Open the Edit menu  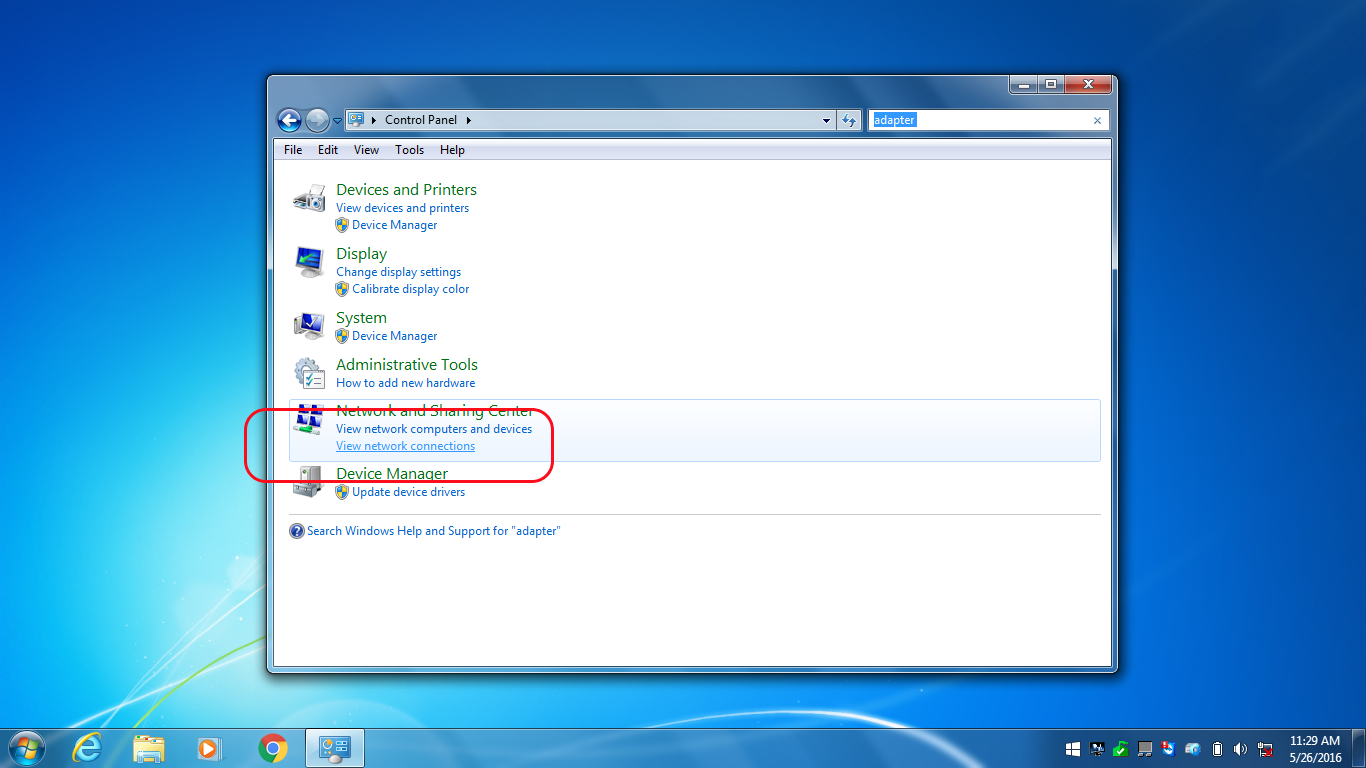pyautogui.click(x=328, y=150)
